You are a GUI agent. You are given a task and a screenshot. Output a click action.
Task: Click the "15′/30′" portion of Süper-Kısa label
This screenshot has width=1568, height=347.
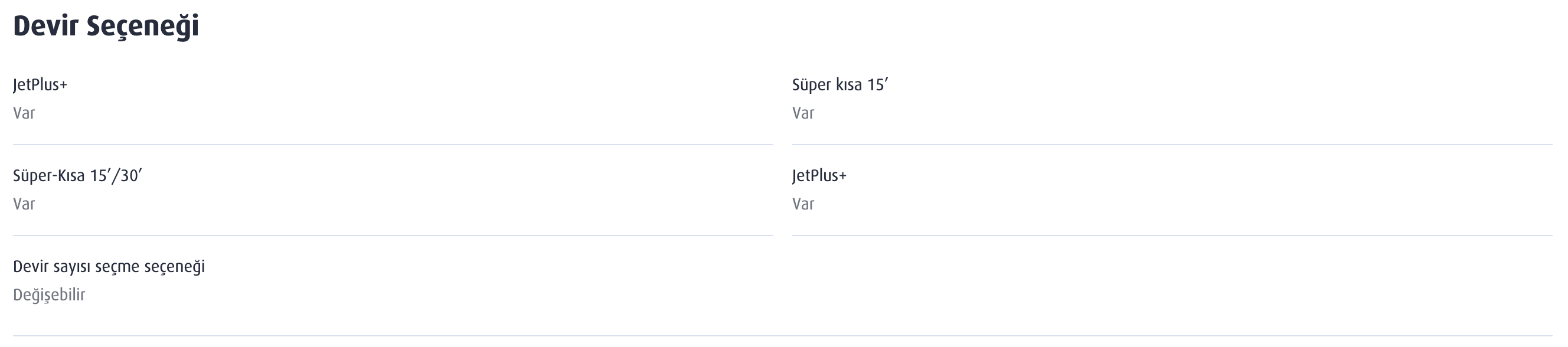click(x=116, y=175)
